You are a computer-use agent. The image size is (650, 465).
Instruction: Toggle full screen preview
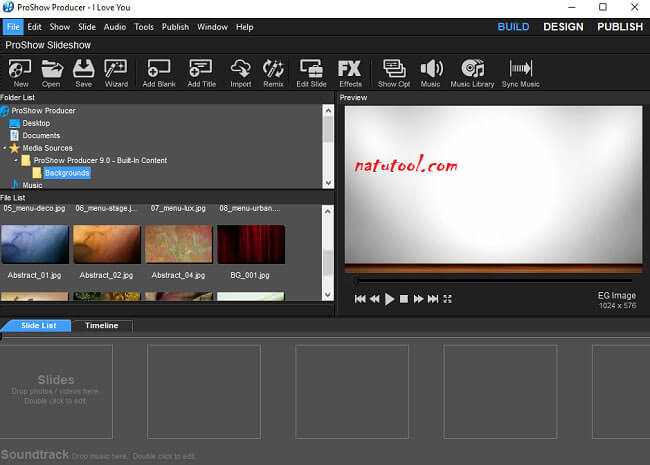(x=447, y=299)
